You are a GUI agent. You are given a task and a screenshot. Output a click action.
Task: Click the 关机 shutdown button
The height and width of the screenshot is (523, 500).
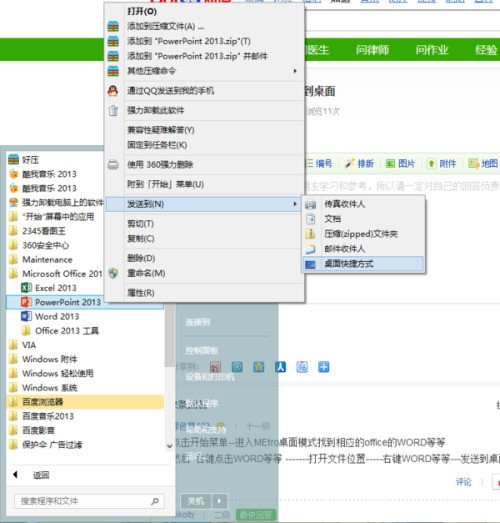click(x=196, y=501)
